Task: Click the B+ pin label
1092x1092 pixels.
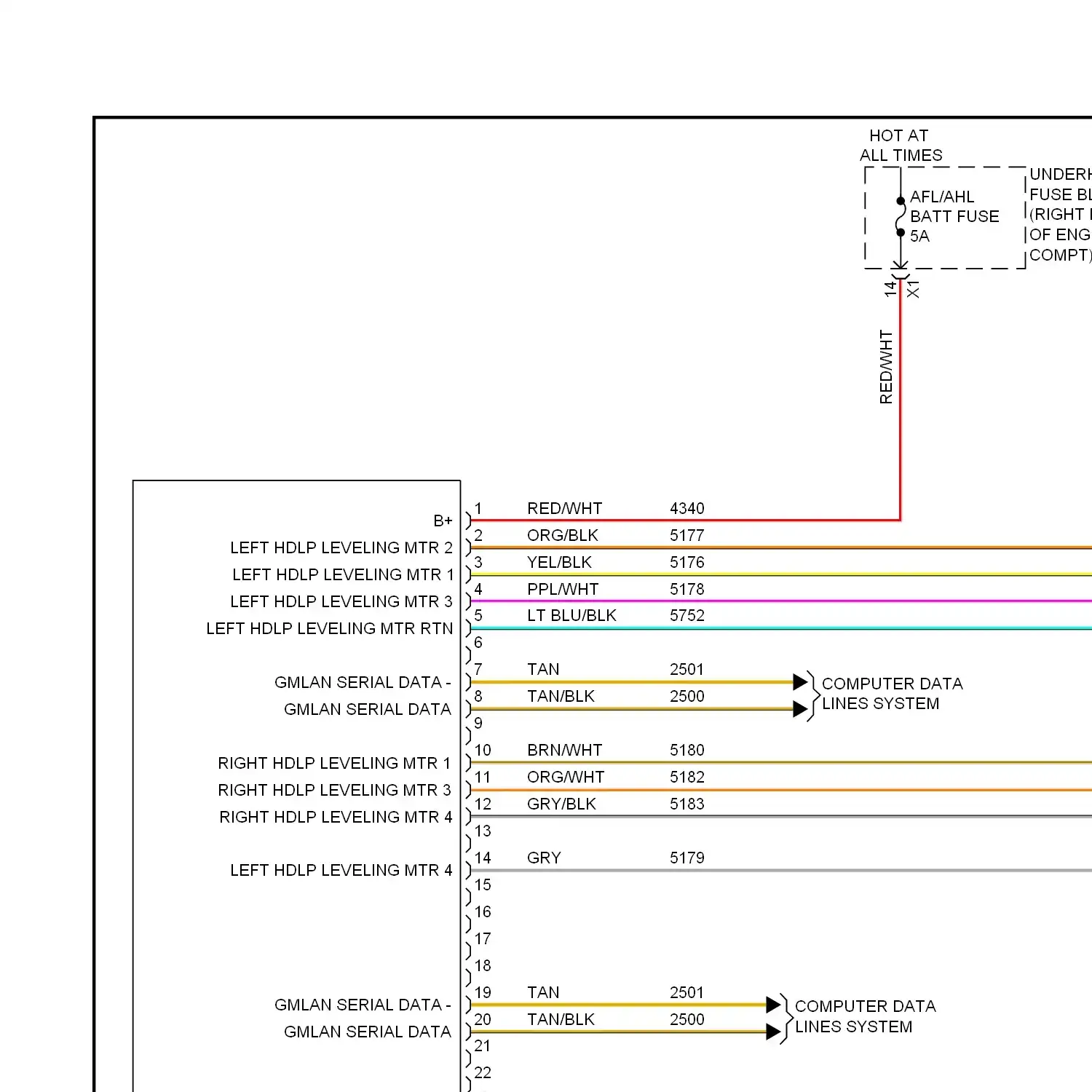Action: pyautogui.click(x=443, y=521)
